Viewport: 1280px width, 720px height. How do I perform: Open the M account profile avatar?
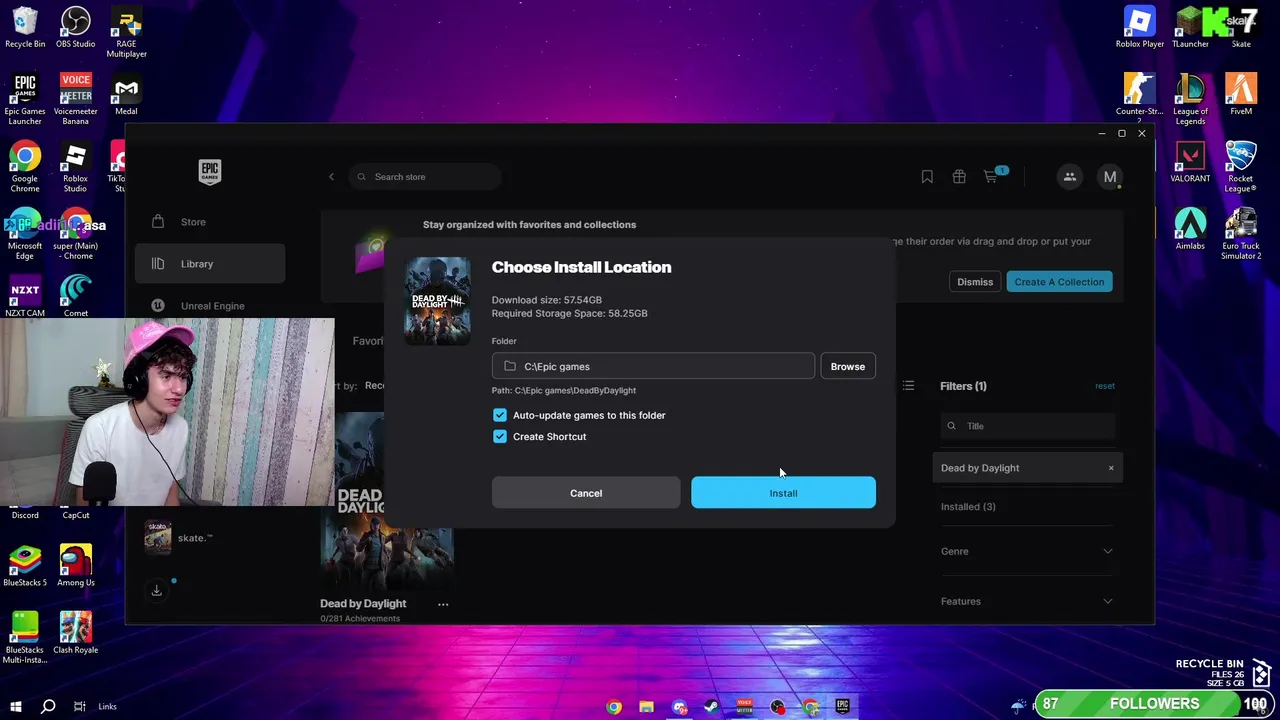(1109, 177)
